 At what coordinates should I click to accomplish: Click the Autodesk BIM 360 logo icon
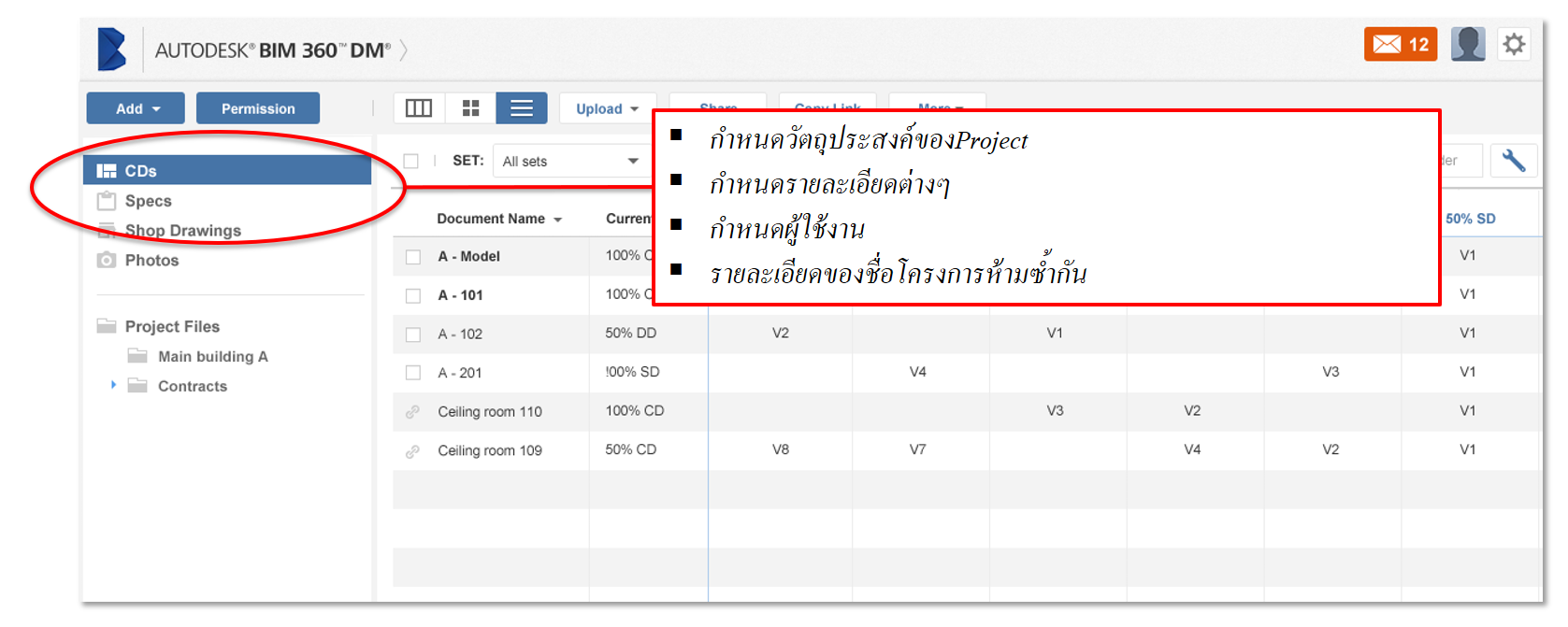coord(111,50)
